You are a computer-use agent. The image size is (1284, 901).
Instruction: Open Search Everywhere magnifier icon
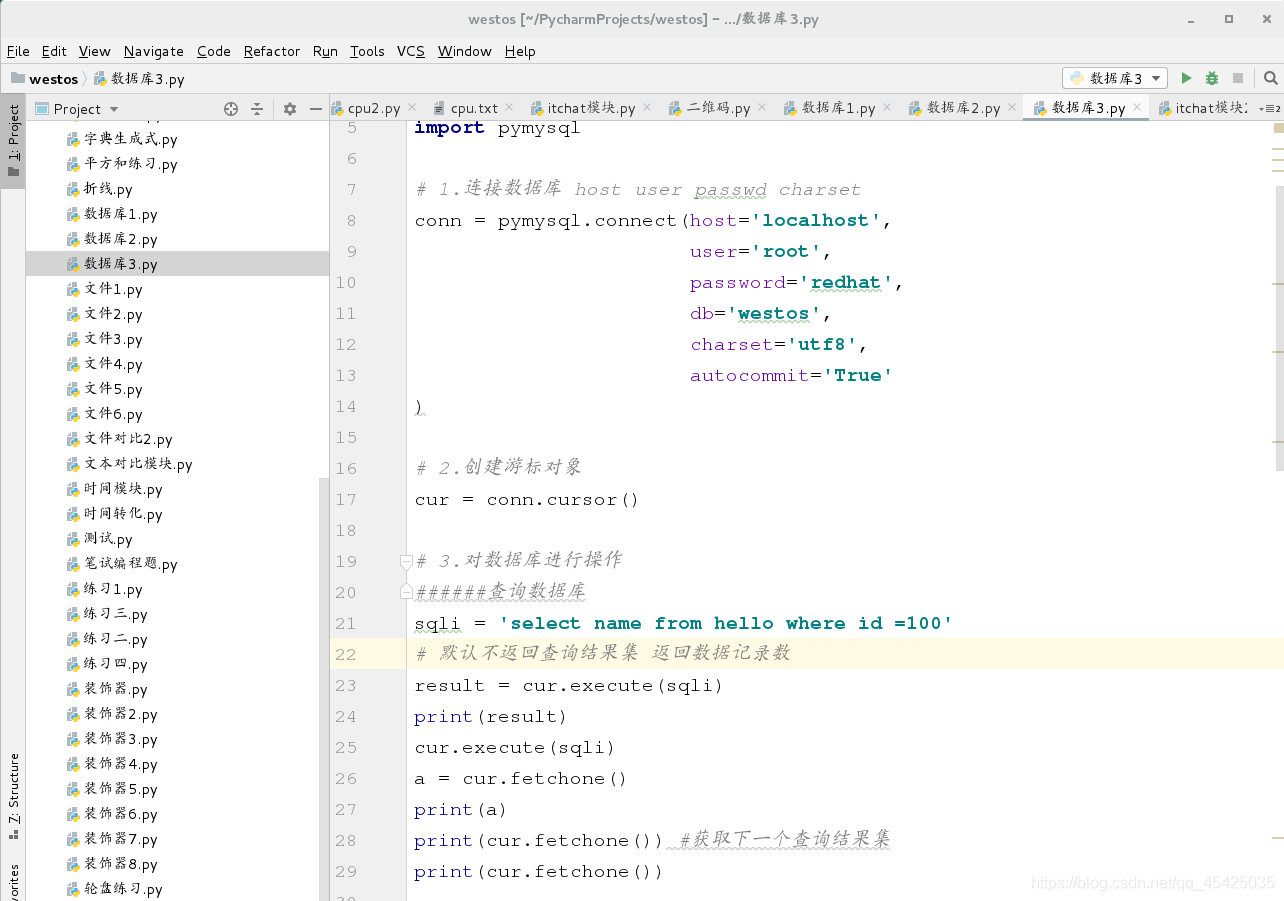1270,78
